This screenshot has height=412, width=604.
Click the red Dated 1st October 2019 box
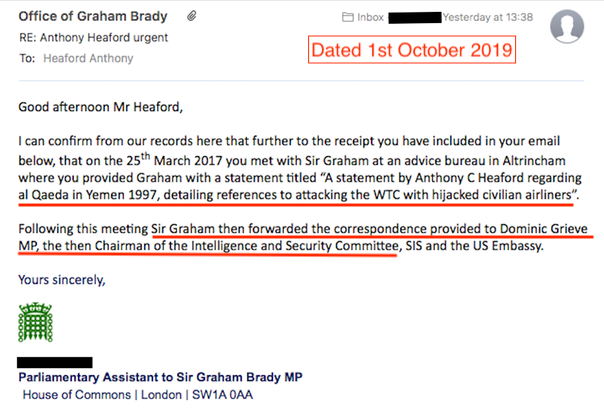click(412, 50)
